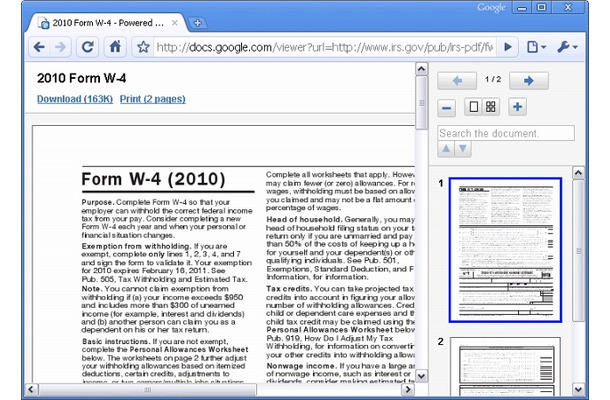
Task: Click the Search the document field
Action: click(506, 133)
